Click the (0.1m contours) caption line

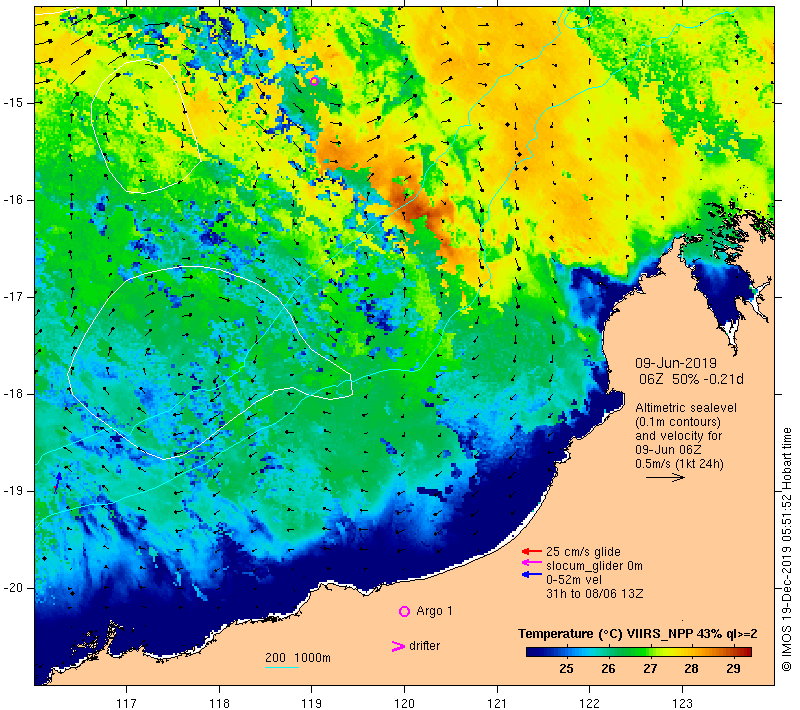[678, 422]
